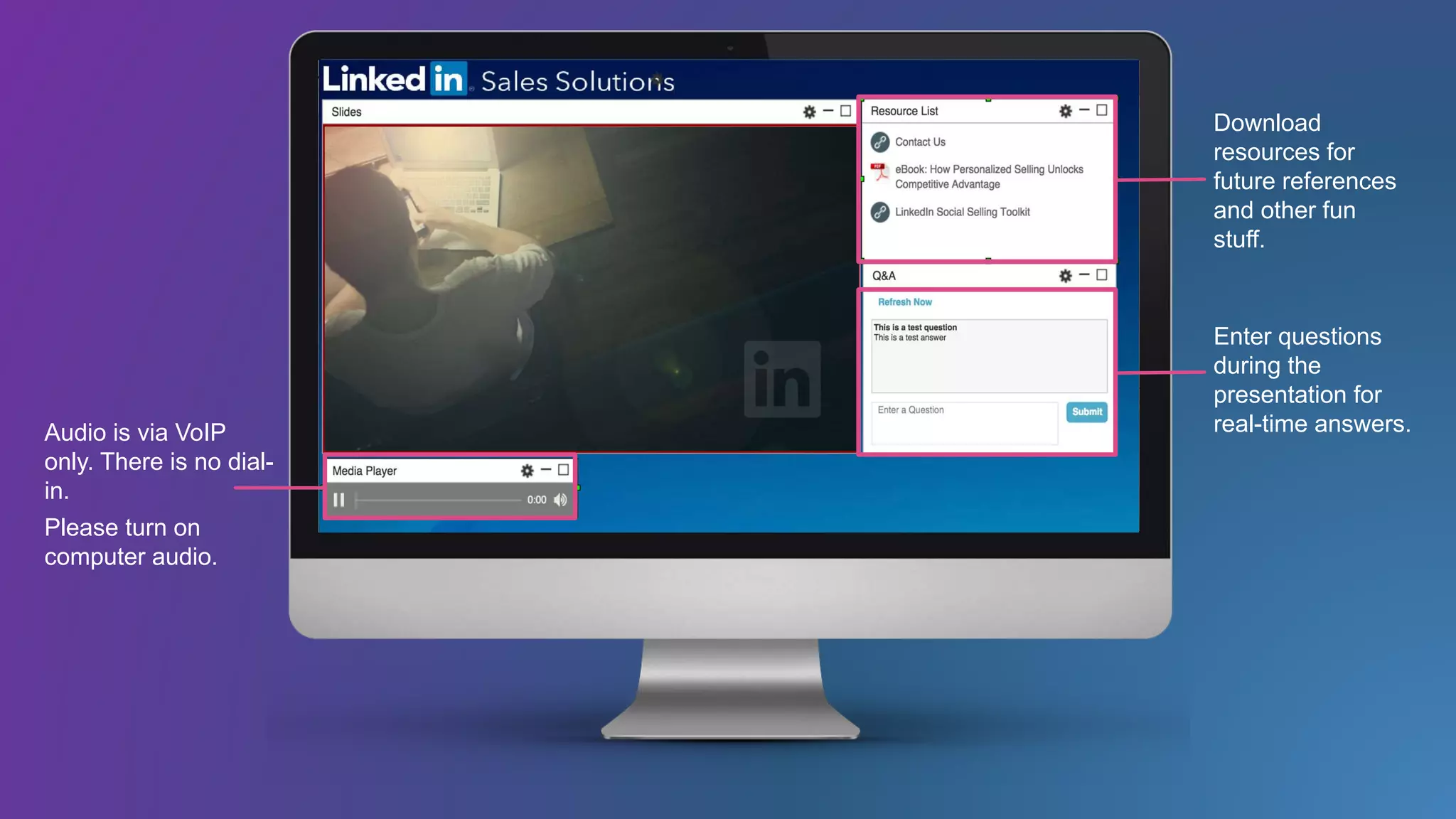1456x819 pixels.
Task: Click Refresh Now in Q&A
Action: [904, 302]
